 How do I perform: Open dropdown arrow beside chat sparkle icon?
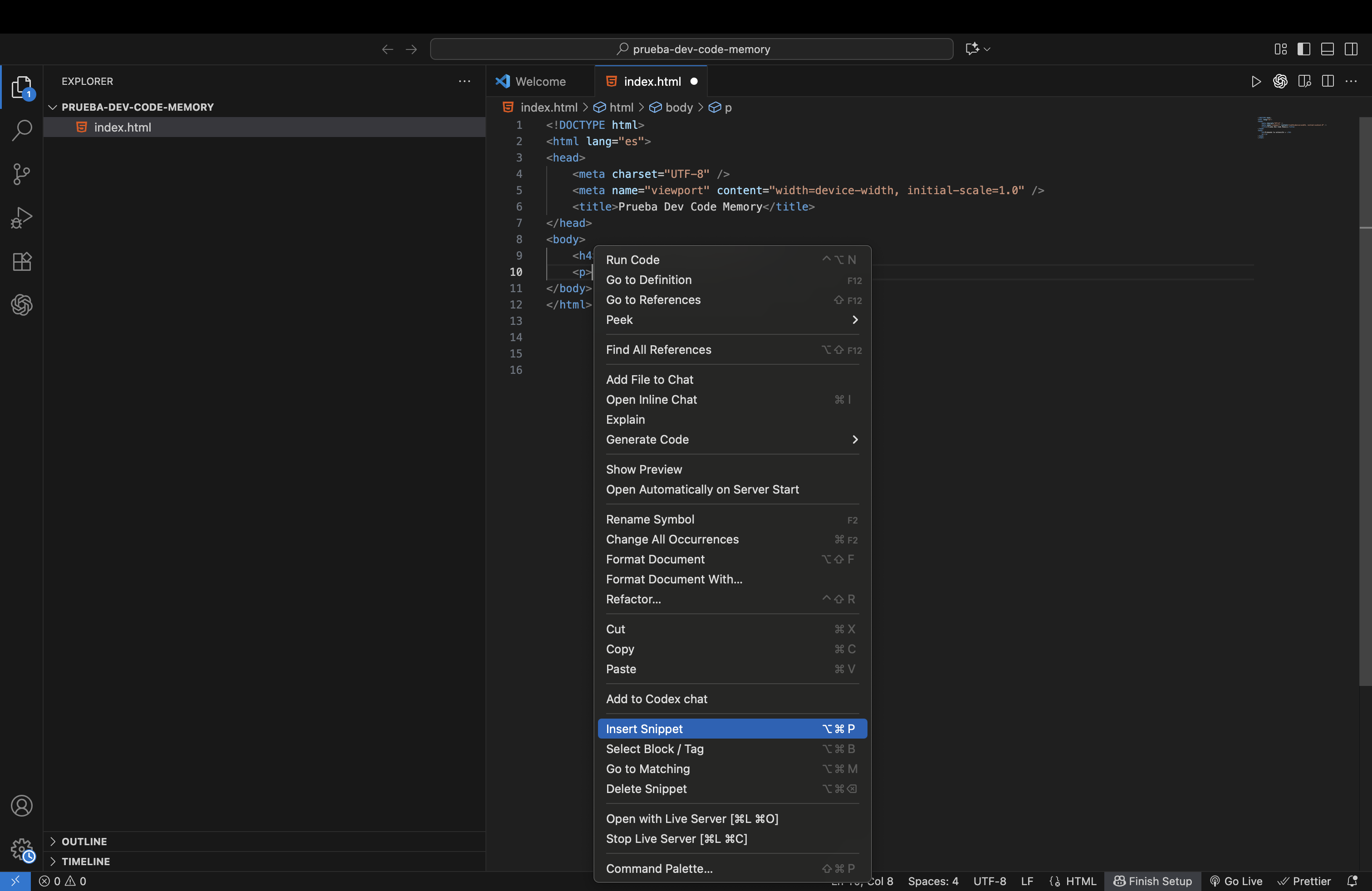(988, 49)
